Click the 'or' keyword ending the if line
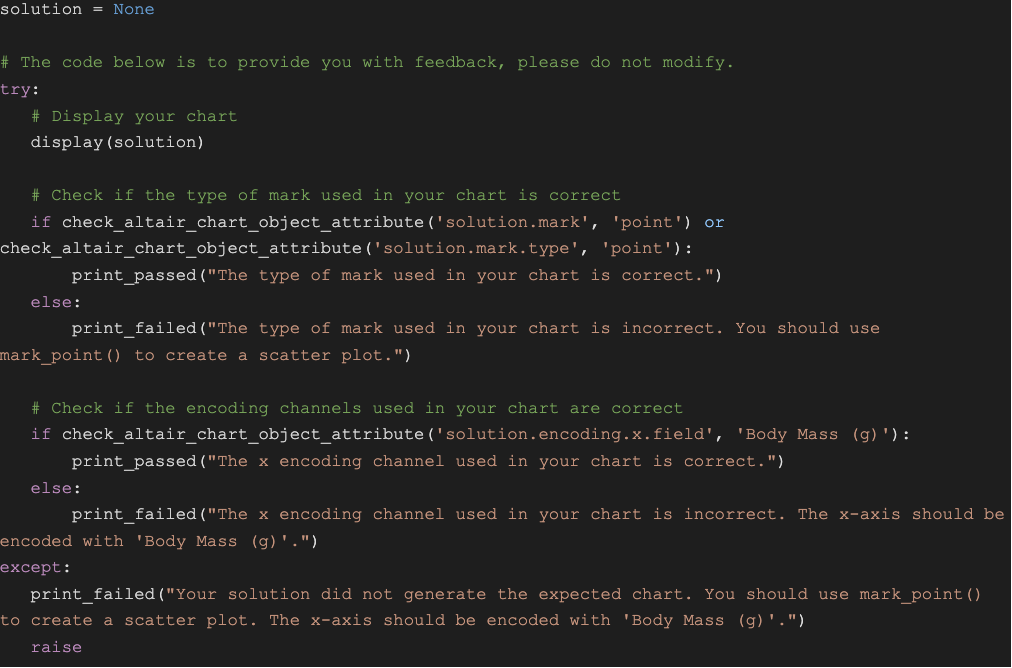Image resolution: width=1012 pixels, height=668 pixels. (714, 222)
